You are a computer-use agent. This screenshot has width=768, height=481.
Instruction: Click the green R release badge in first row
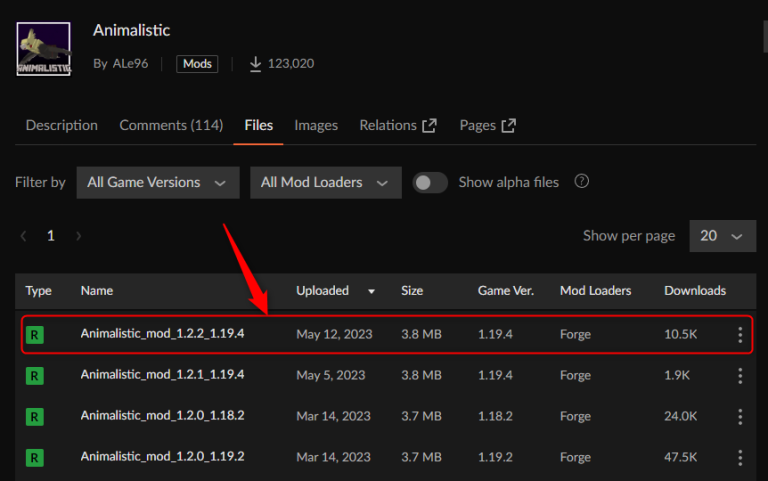[x=36, y=335]
